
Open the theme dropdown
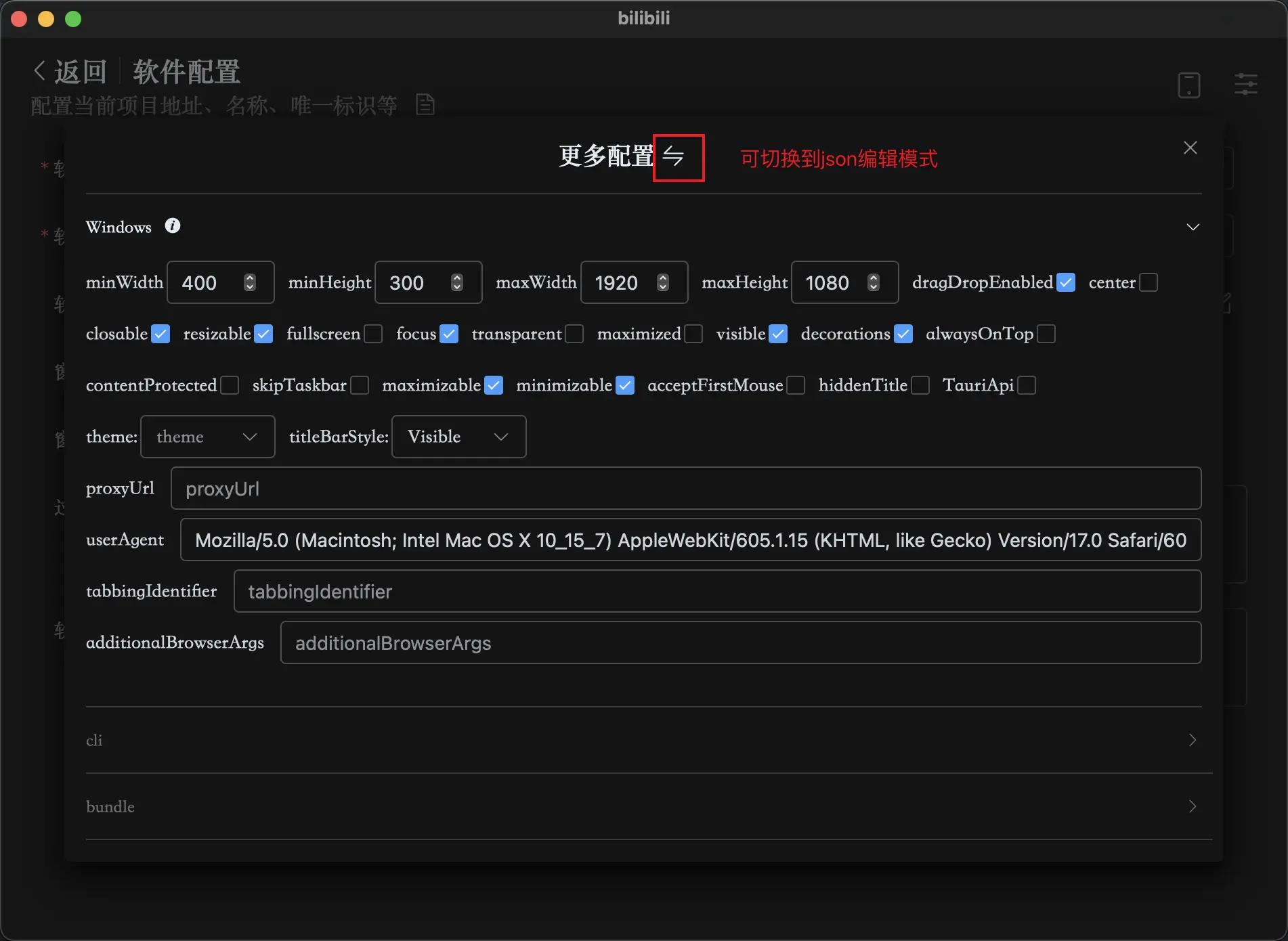click(x=207, y=437)
